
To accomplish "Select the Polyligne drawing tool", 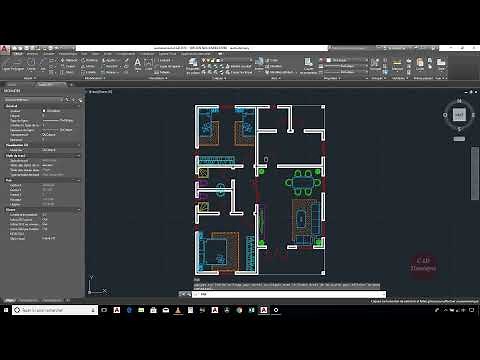I will 18,64.
